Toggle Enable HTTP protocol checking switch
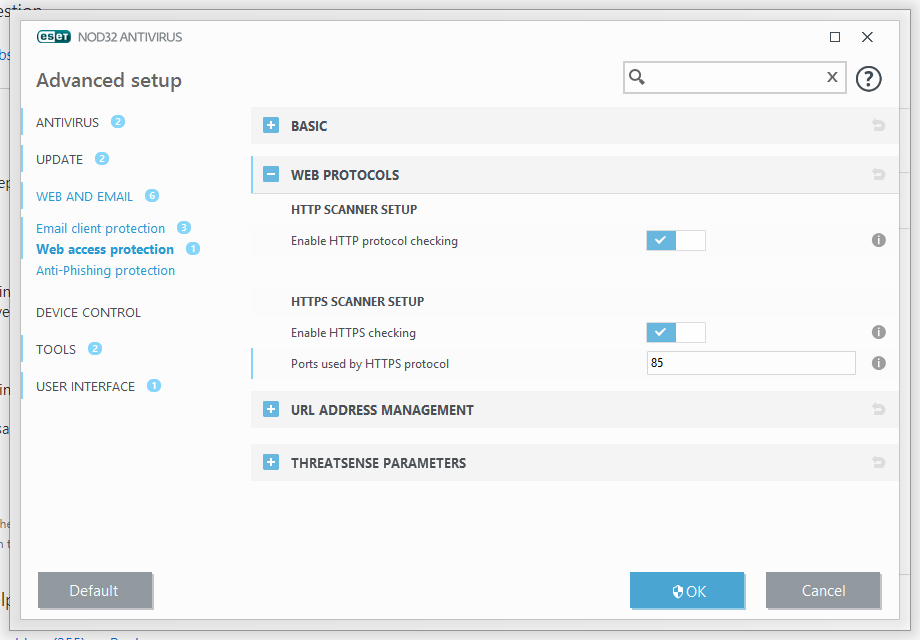The height and width of the screenshot is (640, 920). [676, 241]
